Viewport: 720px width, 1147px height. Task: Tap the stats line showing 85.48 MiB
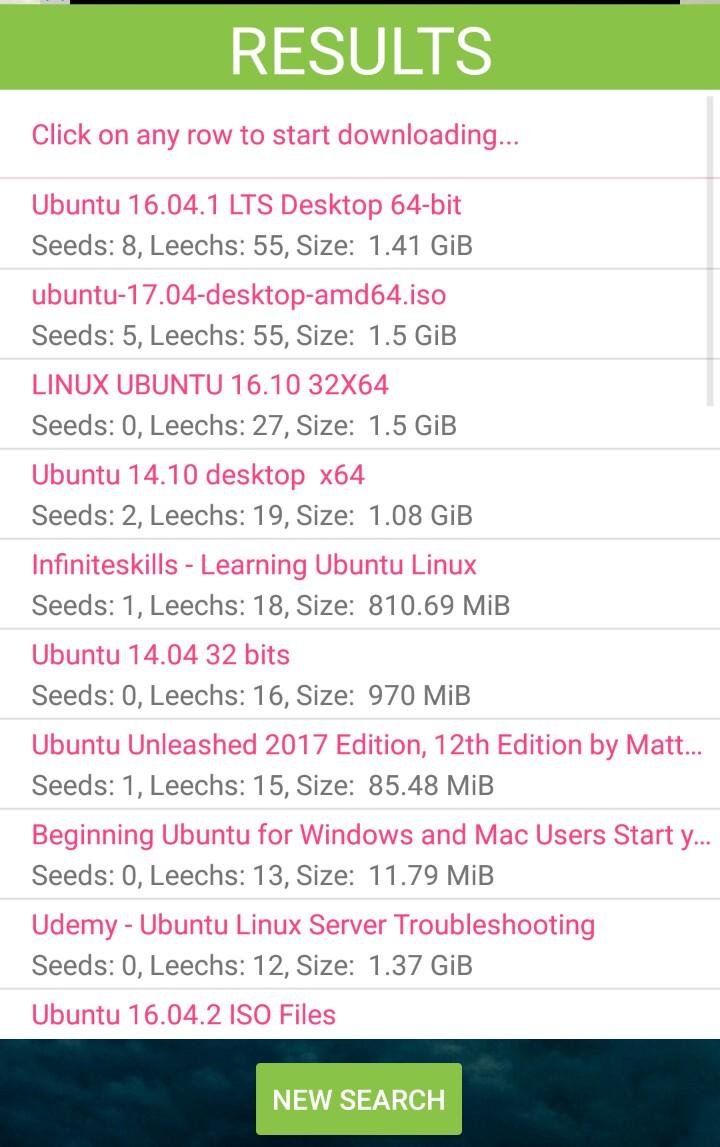click(262, 786)
